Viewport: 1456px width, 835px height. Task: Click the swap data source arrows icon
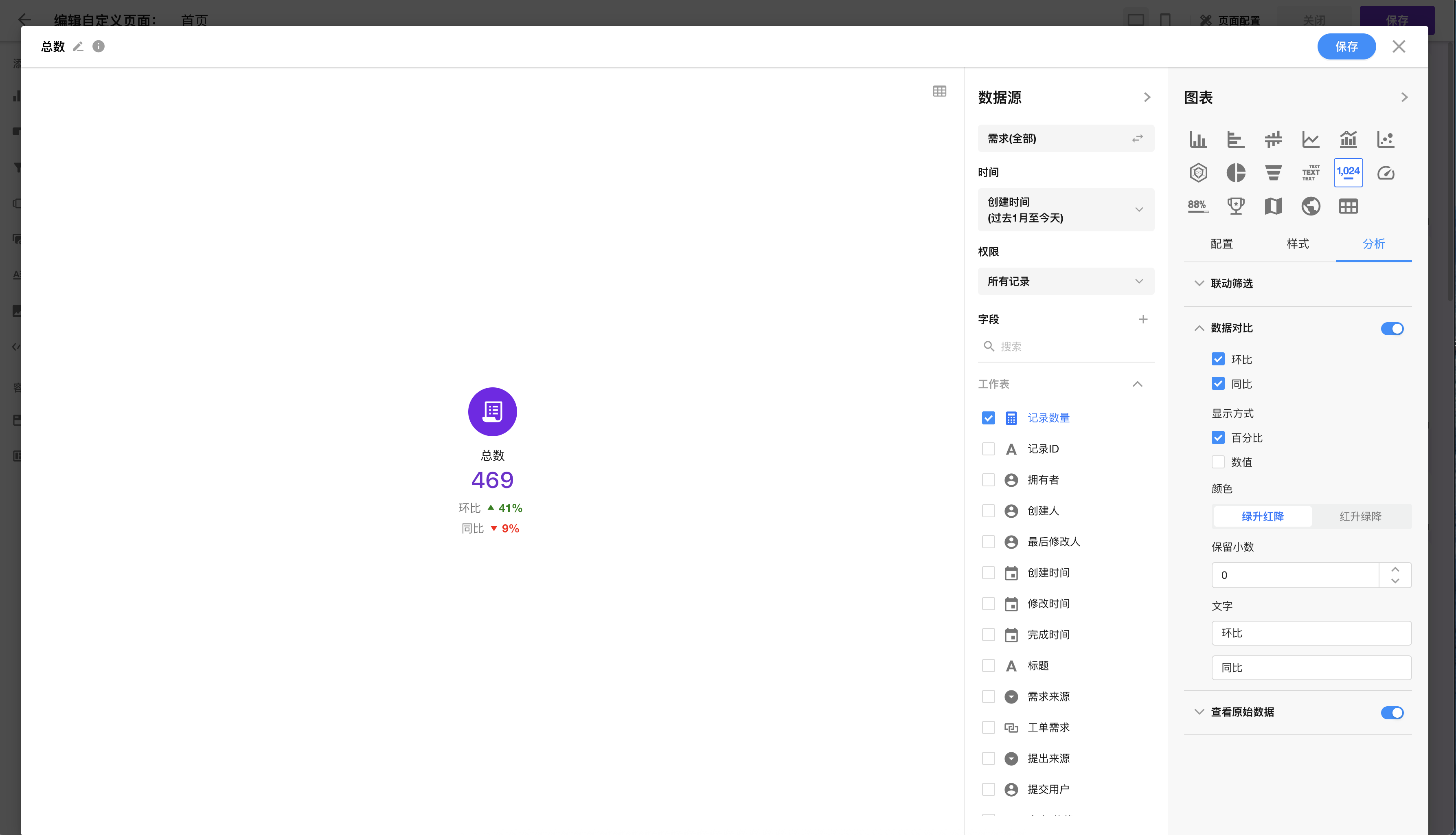(1137, 138)
